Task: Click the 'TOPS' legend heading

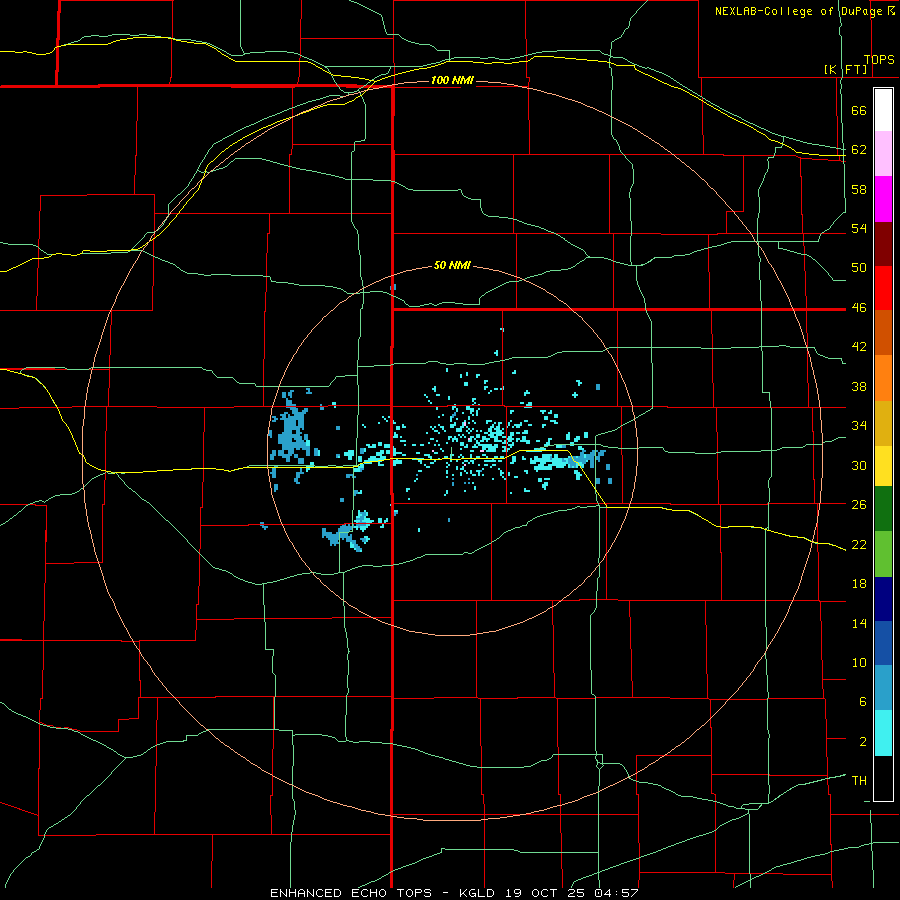Action: pyautogui.click(x=879, y=60)
